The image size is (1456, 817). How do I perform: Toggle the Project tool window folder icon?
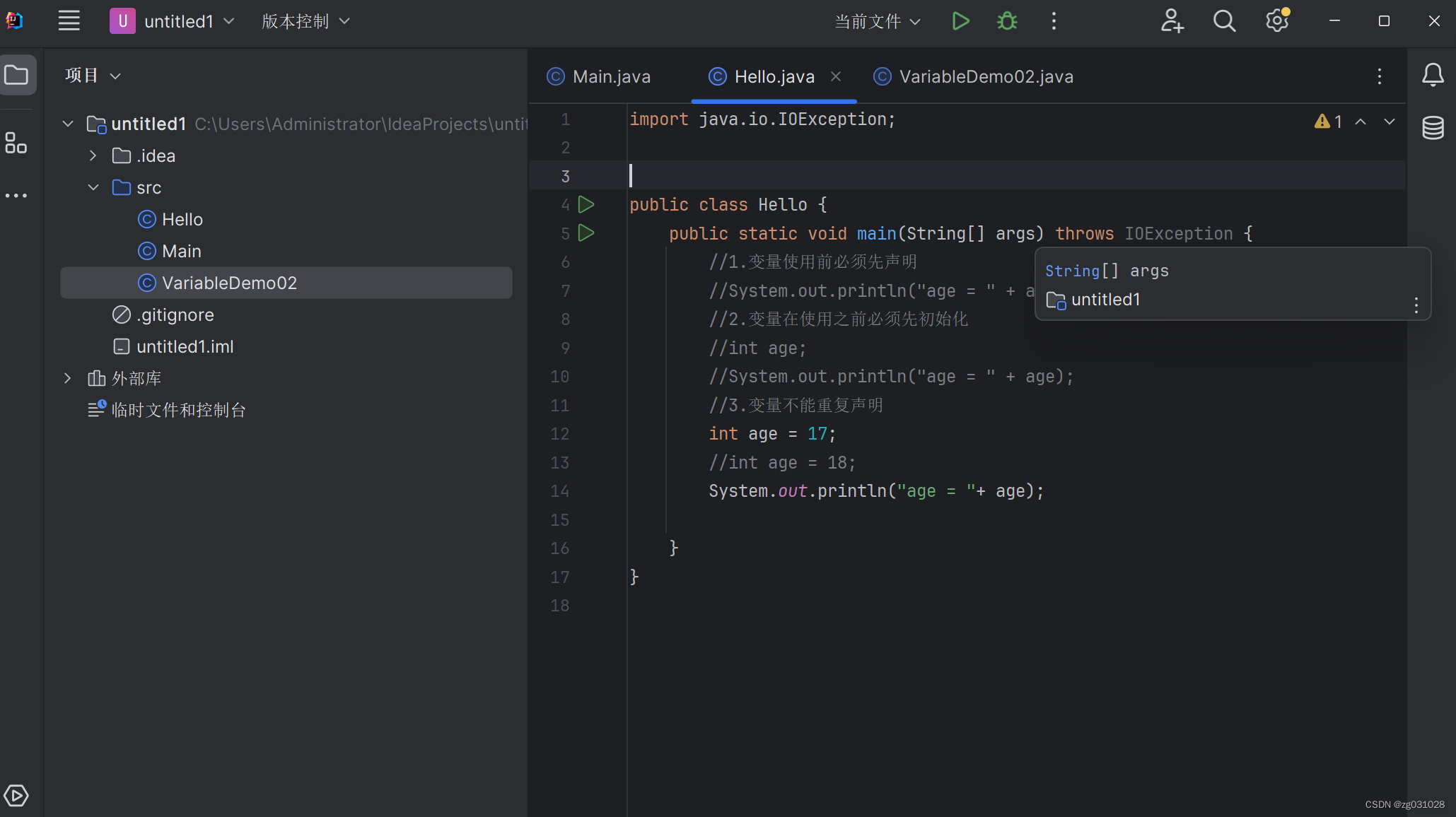[x=17, y=75]
